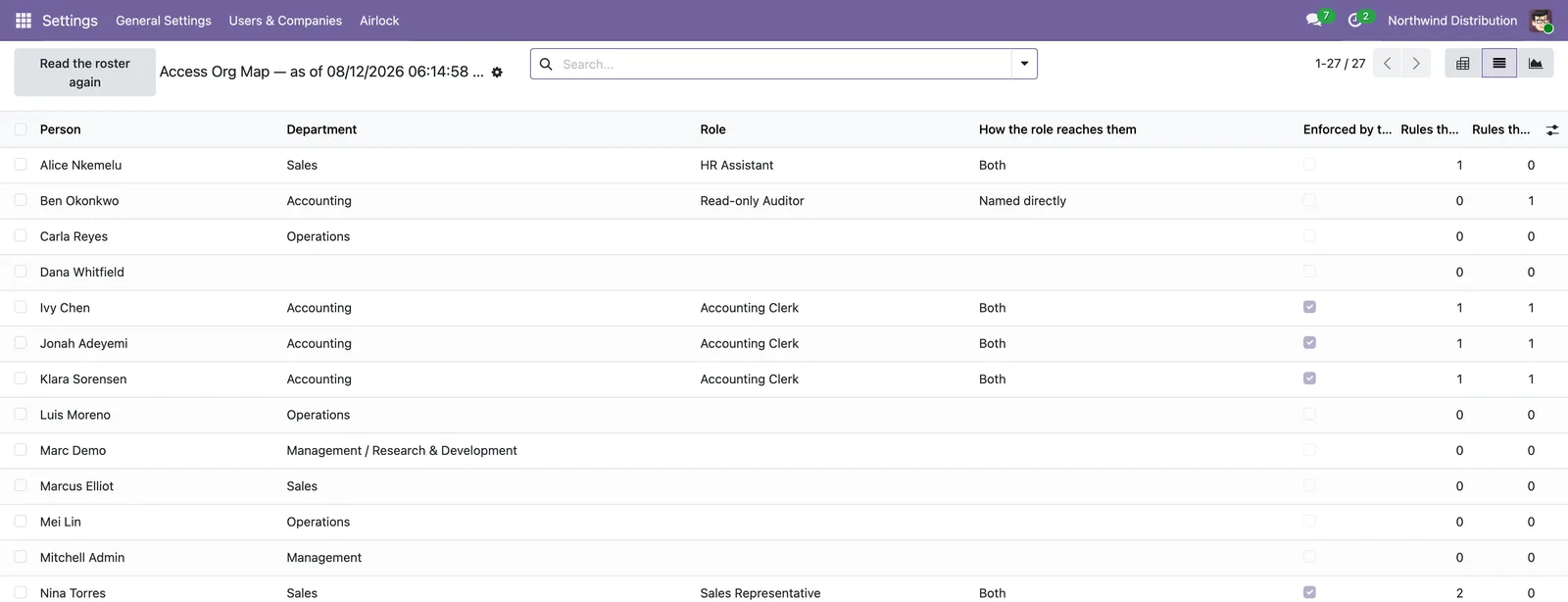Screen dimensions: 1568x602
Task: Open General Settings menu
Action: click(x=164, y=21)
